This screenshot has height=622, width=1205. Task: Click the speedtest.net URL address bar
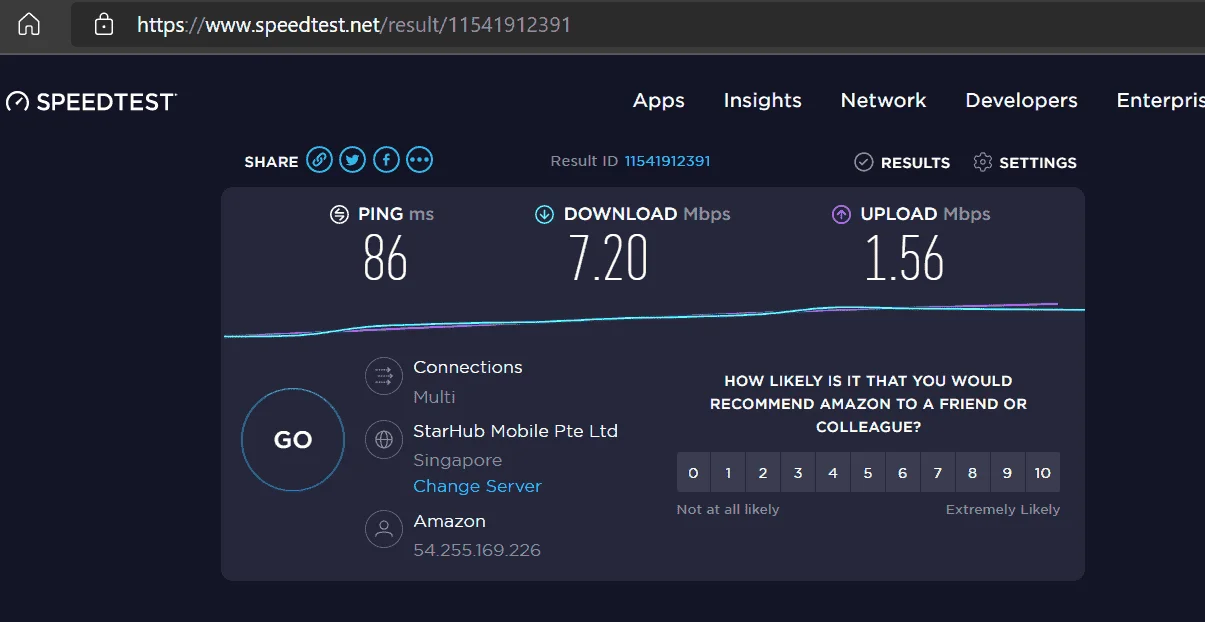(637, 24)
